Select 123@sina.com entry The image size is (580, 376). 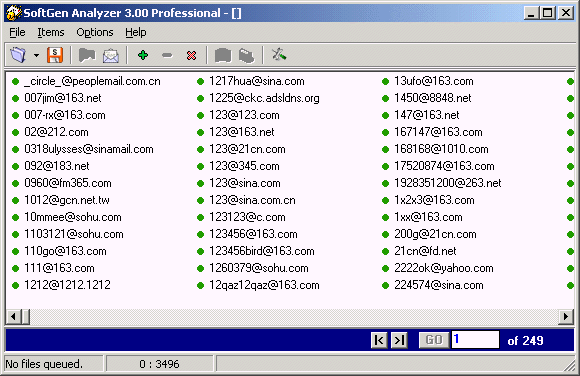point(245,183)
